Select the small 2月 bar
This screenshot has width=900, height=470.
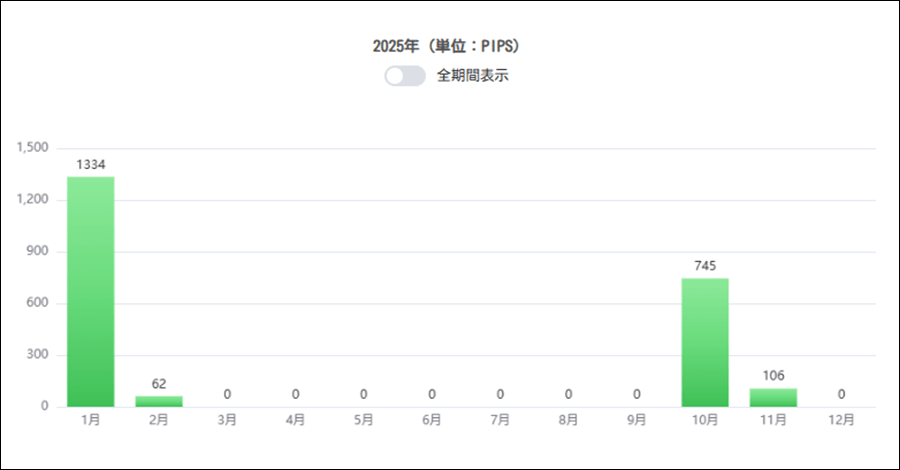click(x=159, y=401)
